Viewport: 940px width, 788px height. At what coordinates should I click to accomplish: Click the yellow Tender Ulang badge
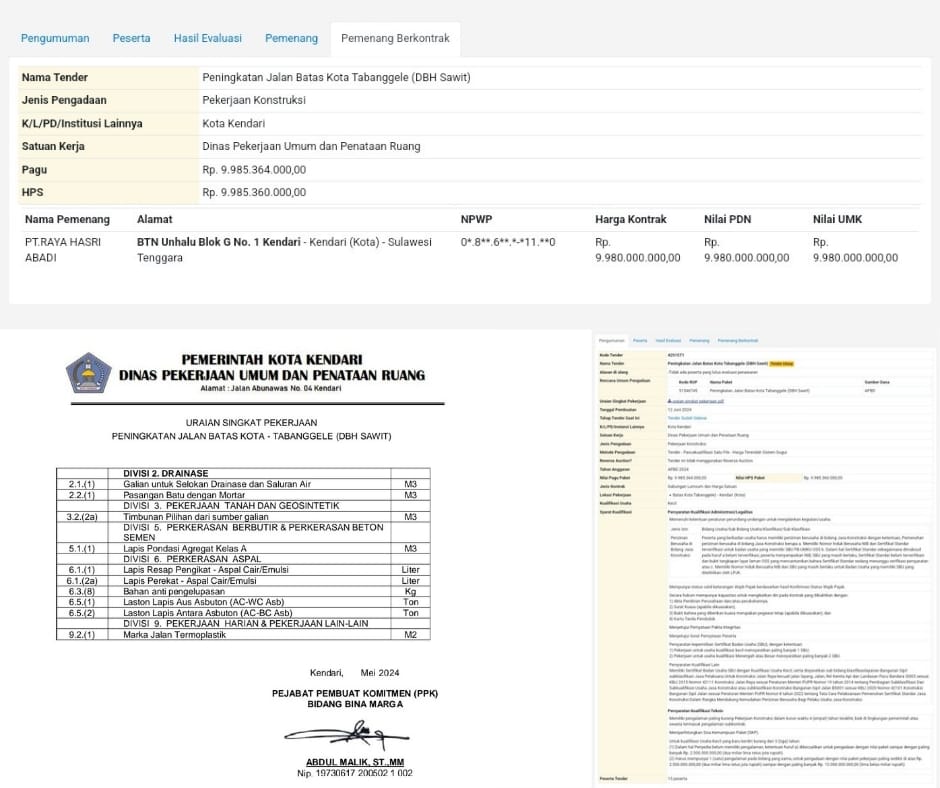(x=780, y=364)
